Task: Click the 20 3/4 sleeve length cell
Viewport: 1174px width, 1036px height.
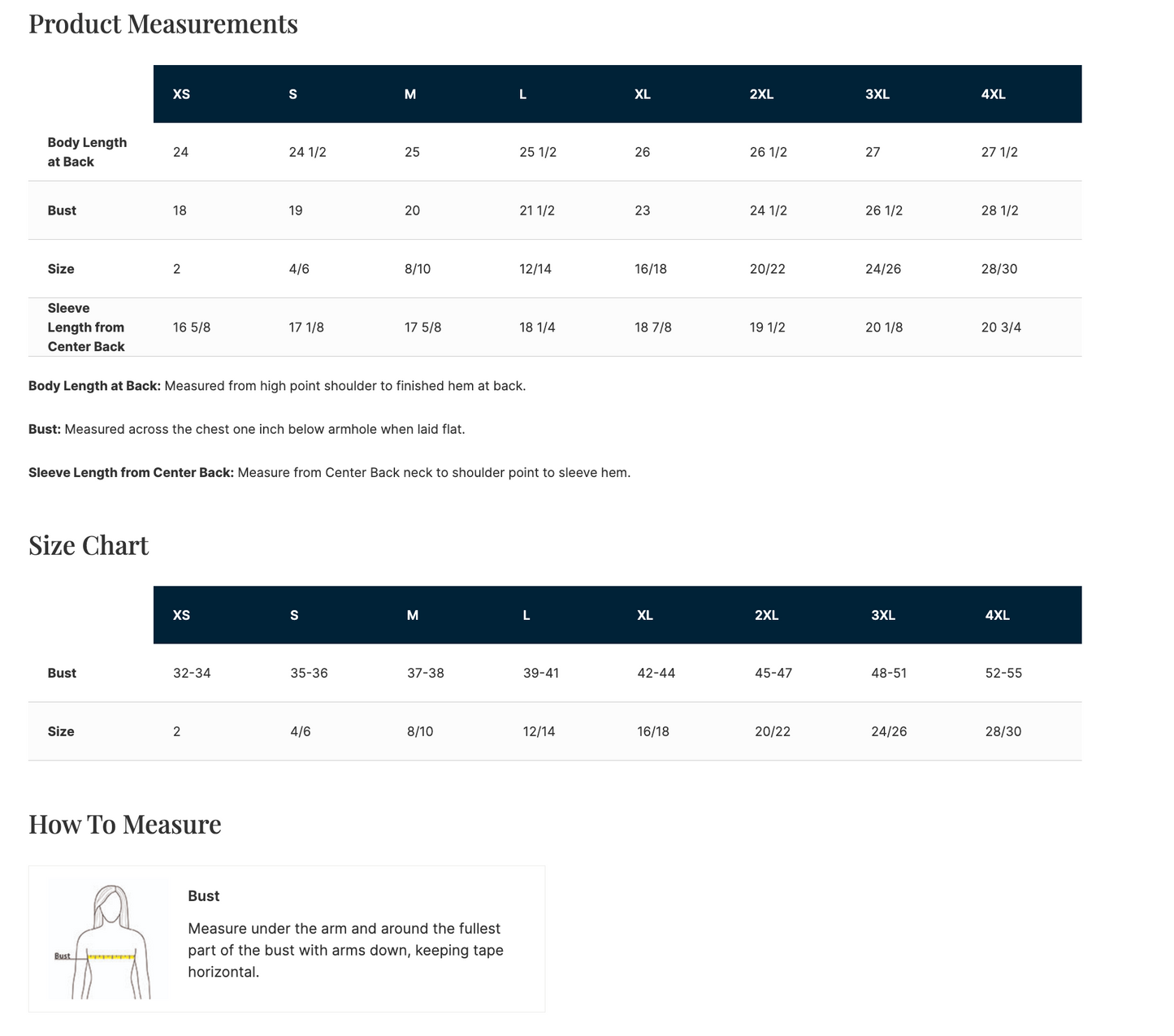Action: [1001, 327]
